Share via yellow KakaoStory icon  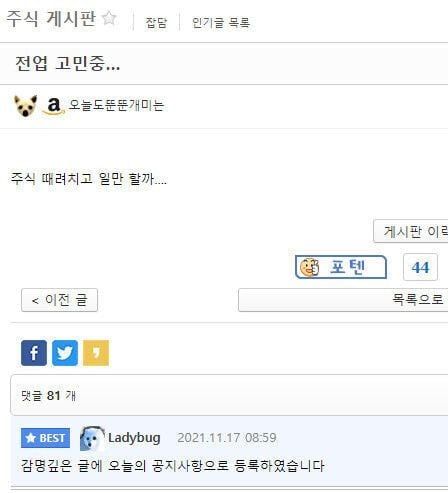[96, 353]
